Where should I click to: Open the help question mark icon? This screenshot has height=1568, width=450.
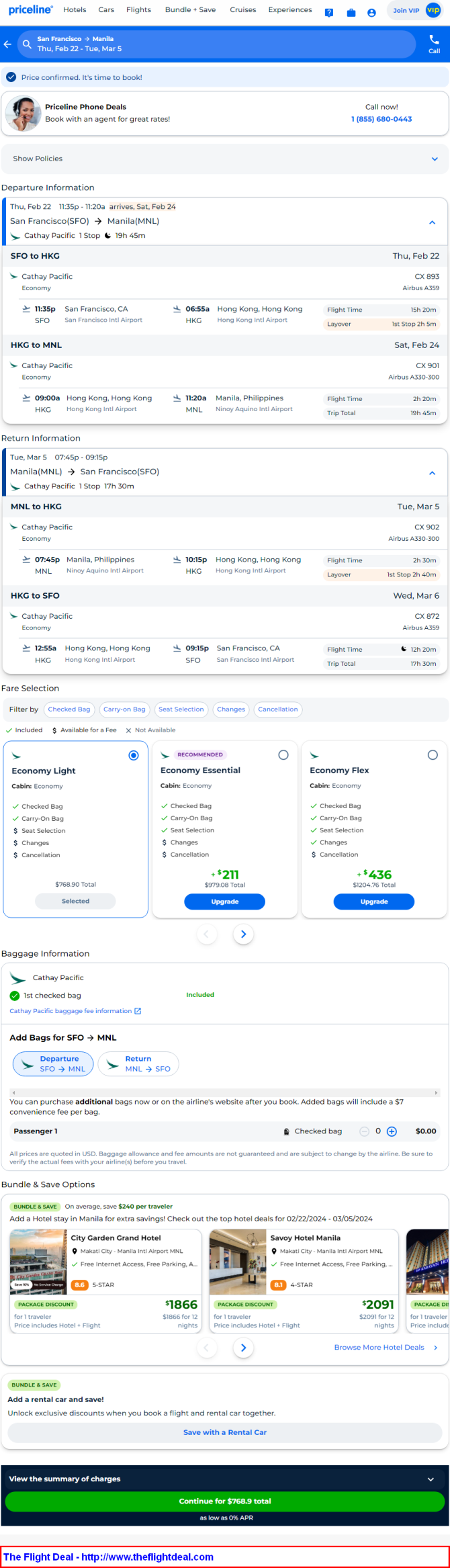tap(329, 12)
